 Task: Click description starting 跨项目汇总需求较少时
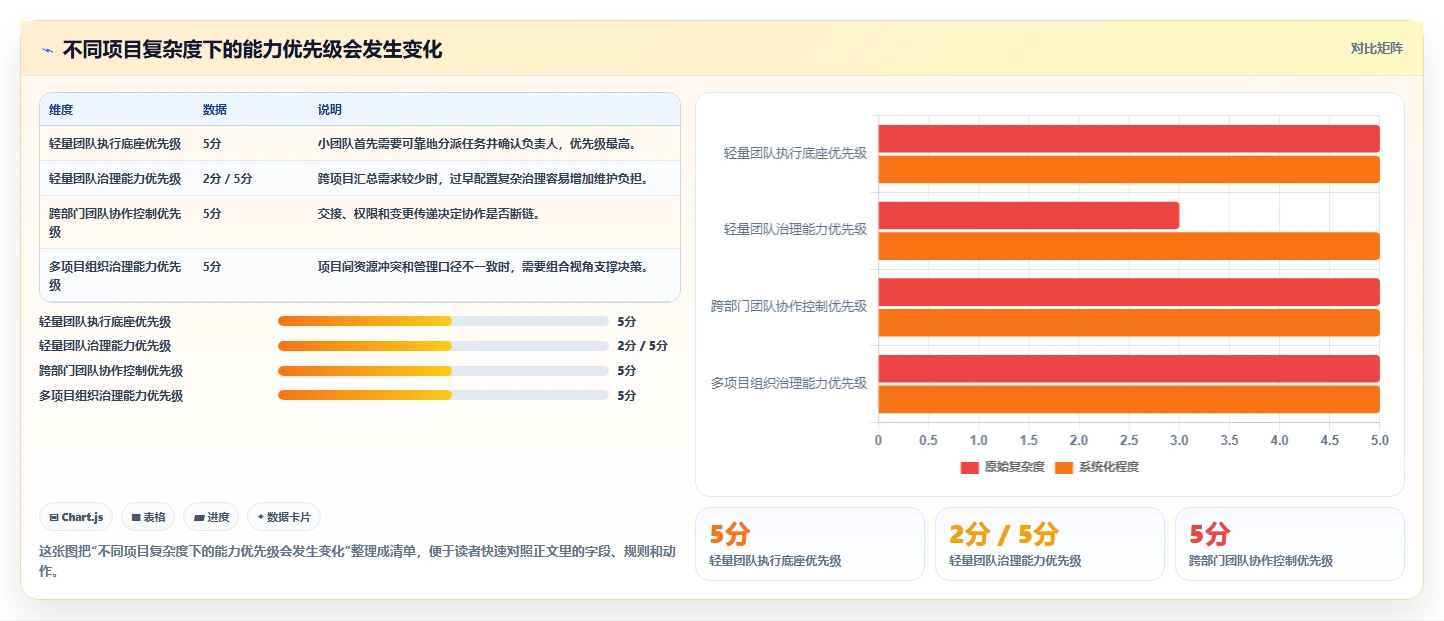(x=485, y=178)
